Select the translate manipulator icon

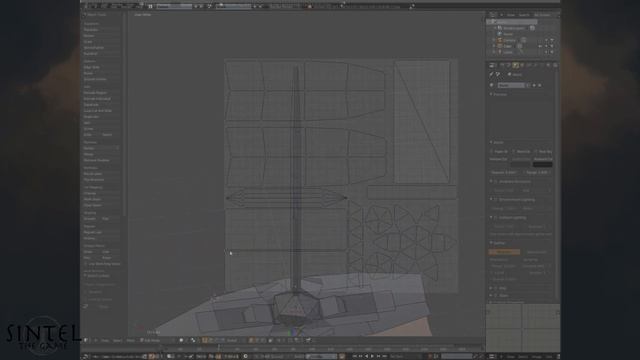click(x=211, y=340)
